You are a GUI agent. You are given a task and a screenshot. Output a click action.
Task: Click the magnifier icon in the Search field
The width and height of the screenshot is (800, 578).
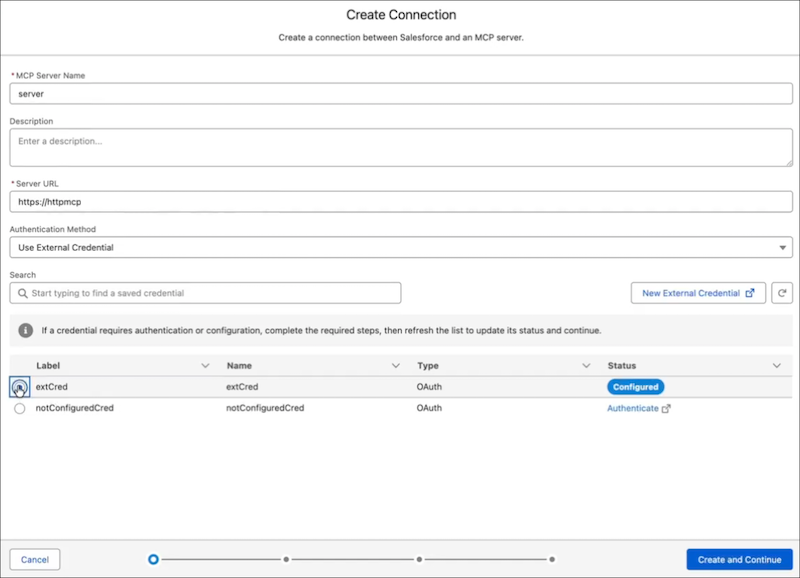click(22, 293)
